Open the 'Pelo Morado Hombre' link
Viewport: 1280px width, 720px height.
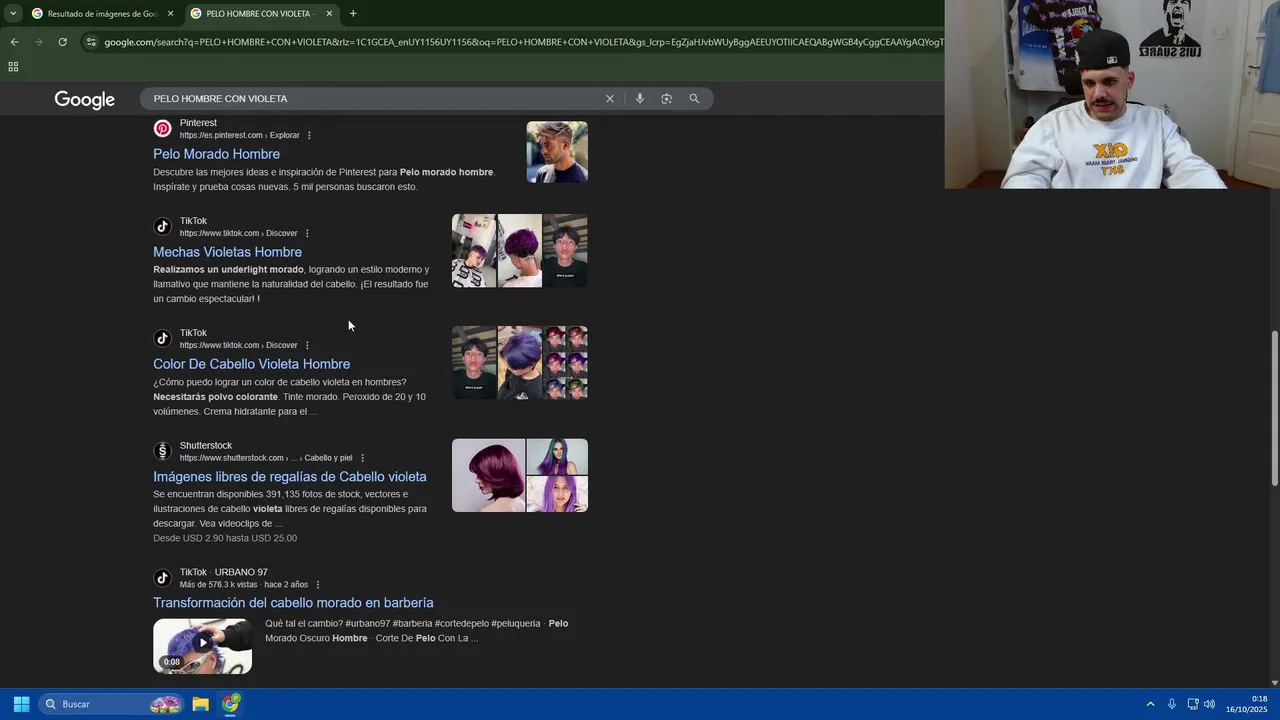[x=216, y=154]
